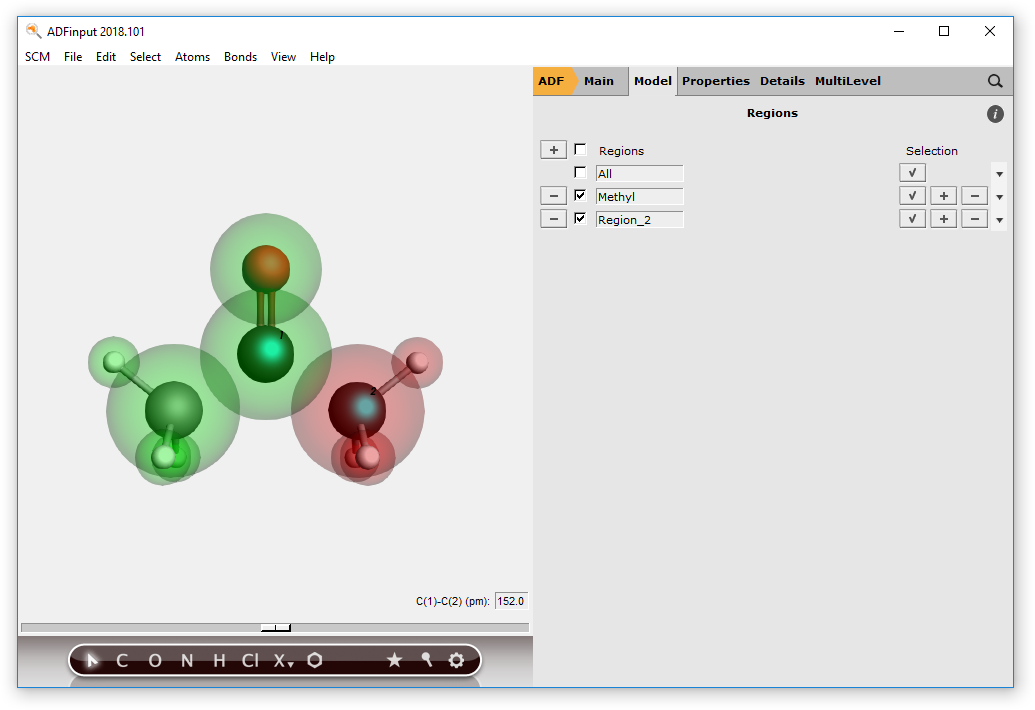This screenshot has height=710, width=1035.
Task: Uncheck the Region_2 checkbox
Action: tap(580, 218)
